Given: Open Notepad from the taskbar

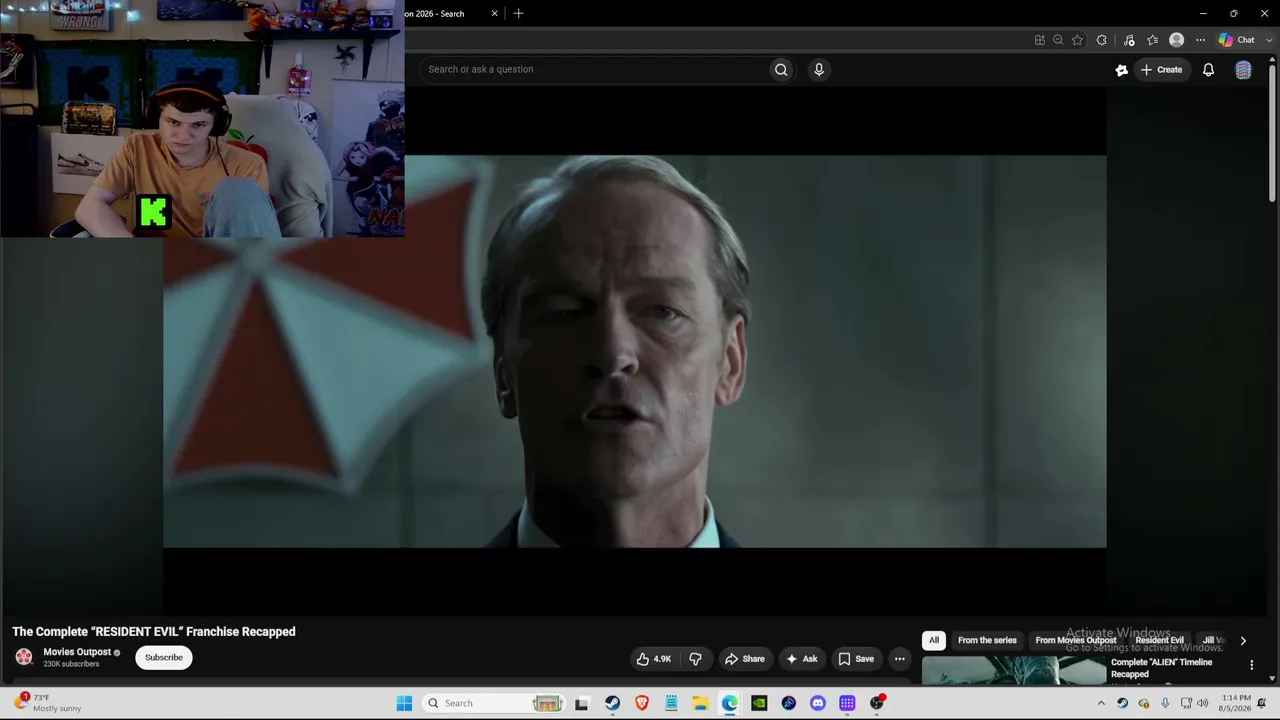Looking at the screenshot, I should point(671,703).
